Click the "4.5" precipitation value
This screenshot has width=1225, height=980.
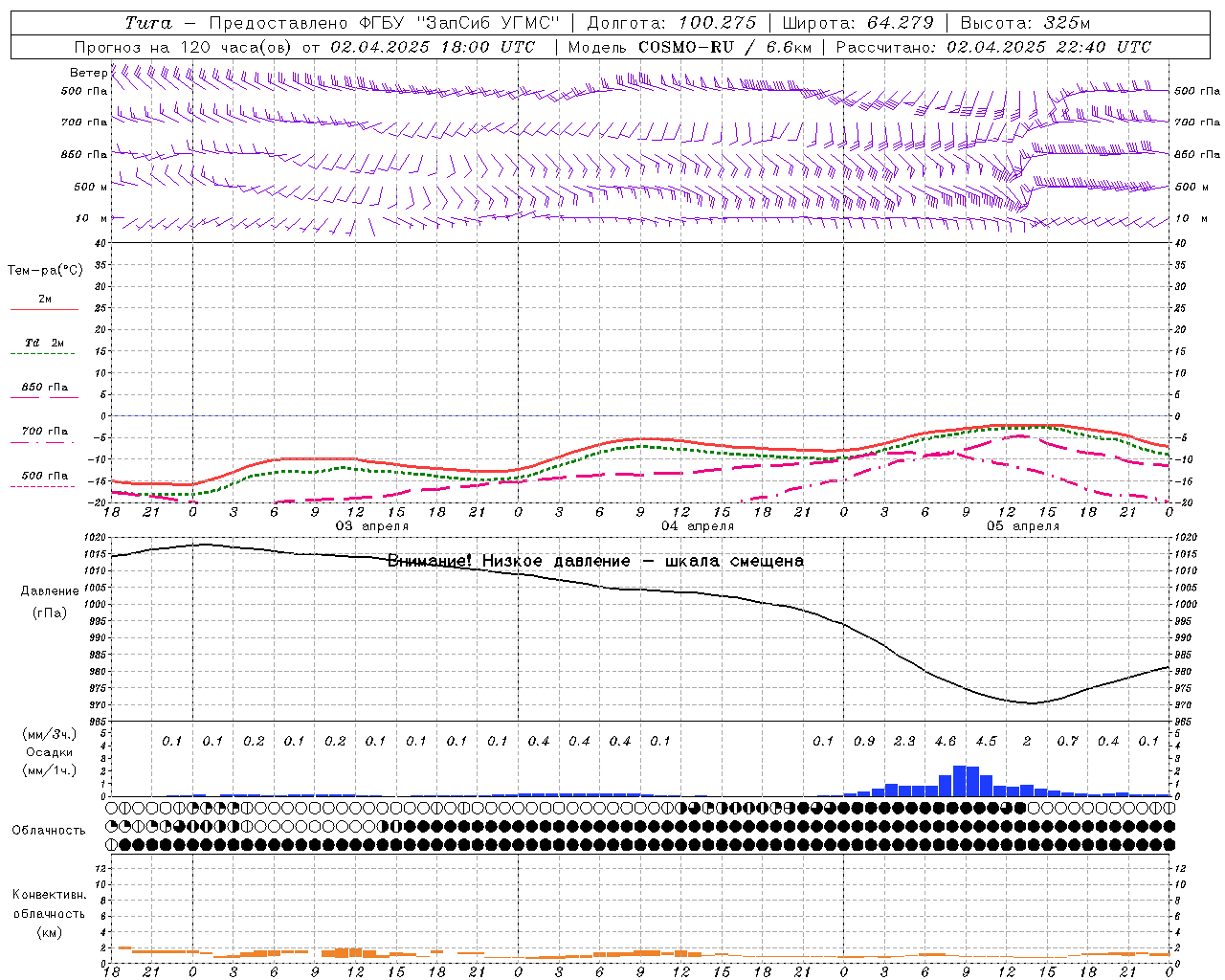[x=986, y=742]
